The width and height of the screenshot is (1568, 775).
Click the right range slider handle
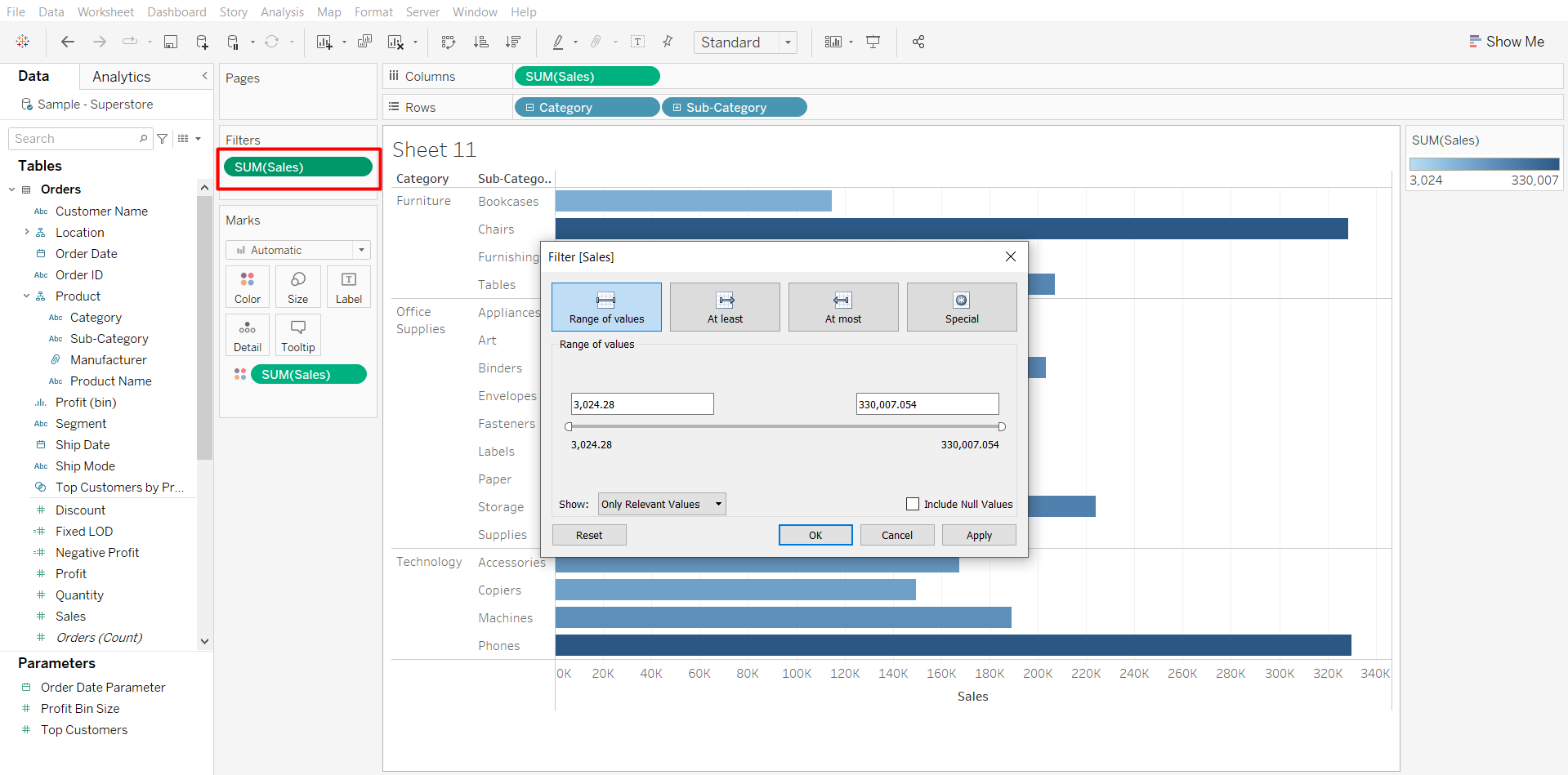click(x=1002, y=426)
